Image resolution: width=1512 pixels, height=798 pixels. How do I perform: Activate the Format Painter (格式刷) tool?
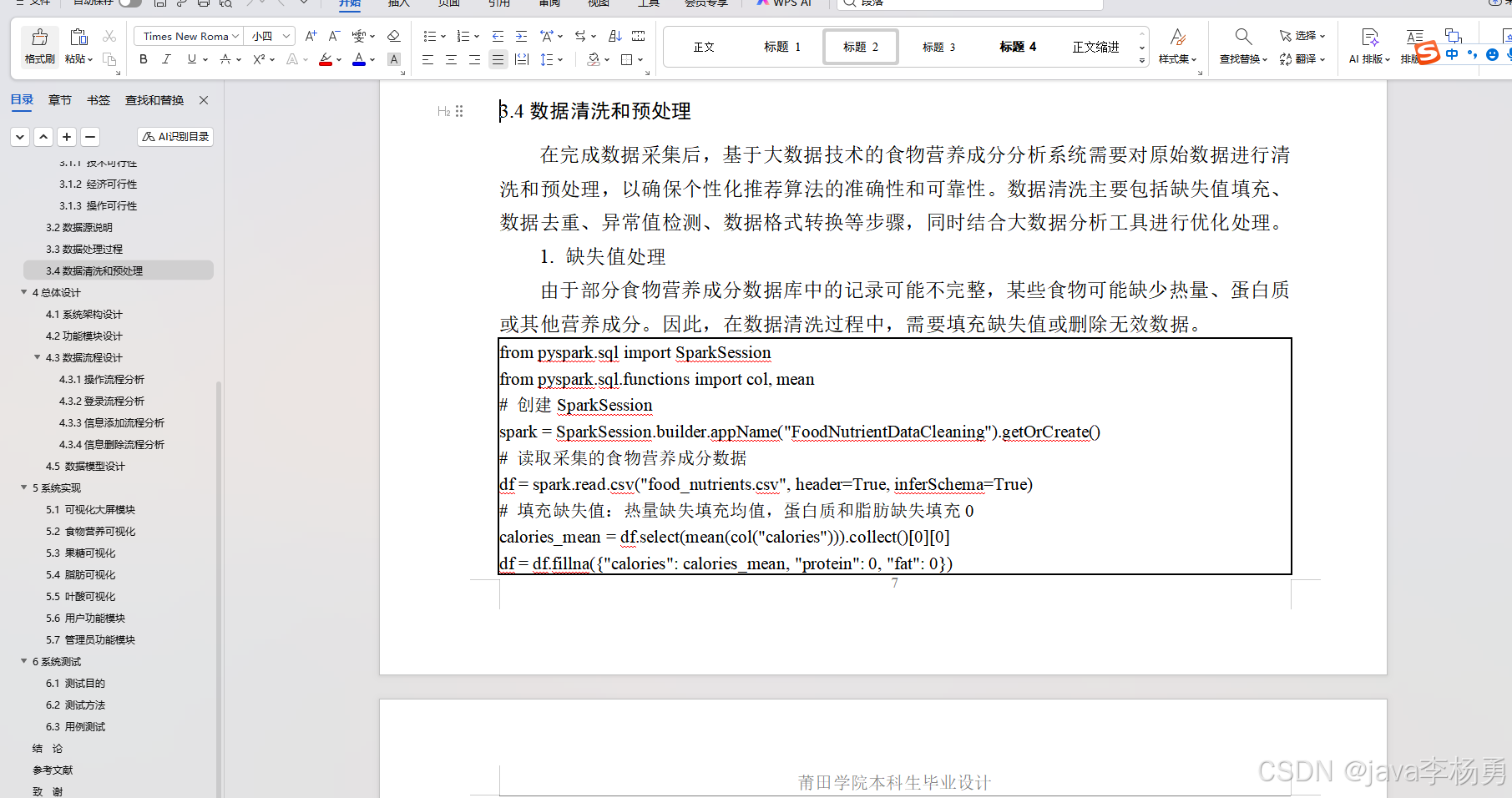pos(39,46)
